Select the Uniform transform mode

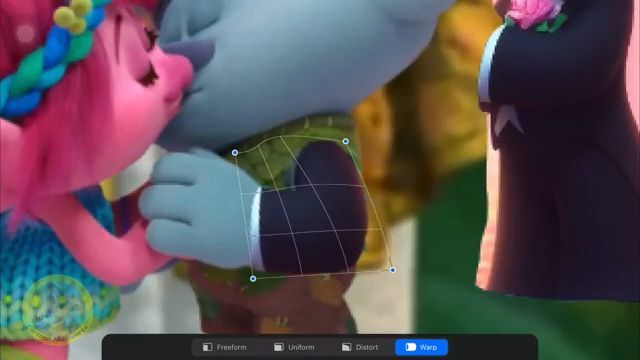pos(294,347)
